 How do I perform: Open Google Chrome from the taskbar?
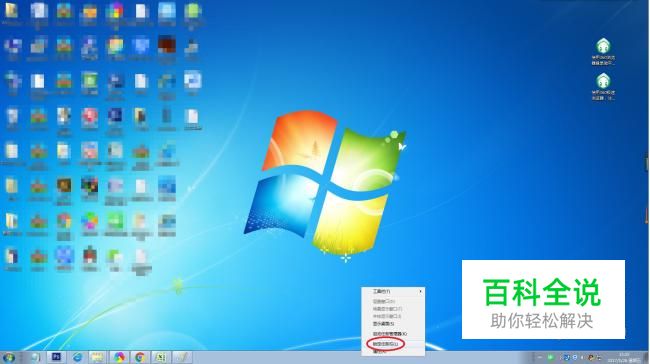click(x=140, y=357)
